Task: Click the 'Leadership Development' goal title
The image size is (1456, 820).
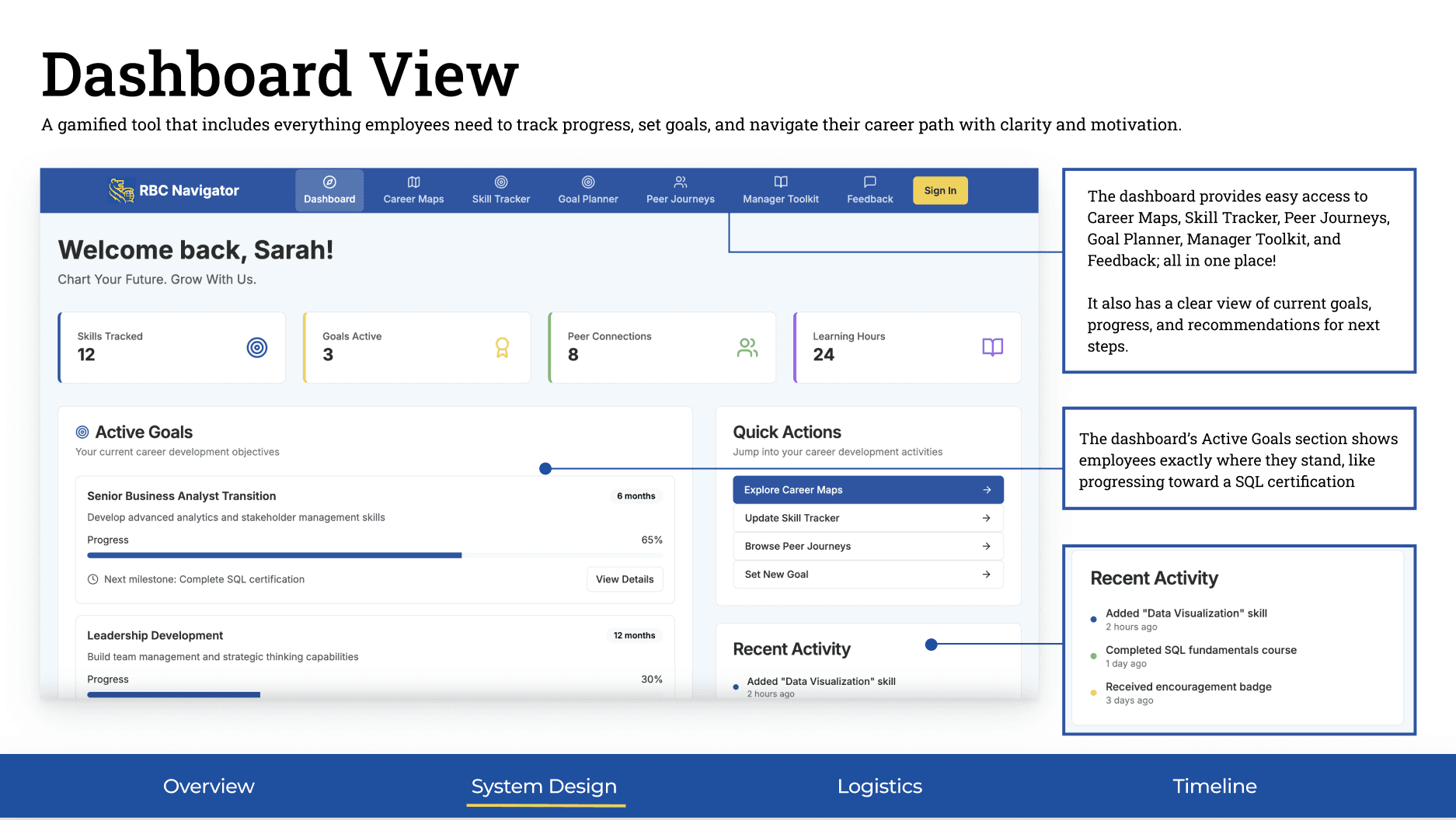Action: coord(155,635)
